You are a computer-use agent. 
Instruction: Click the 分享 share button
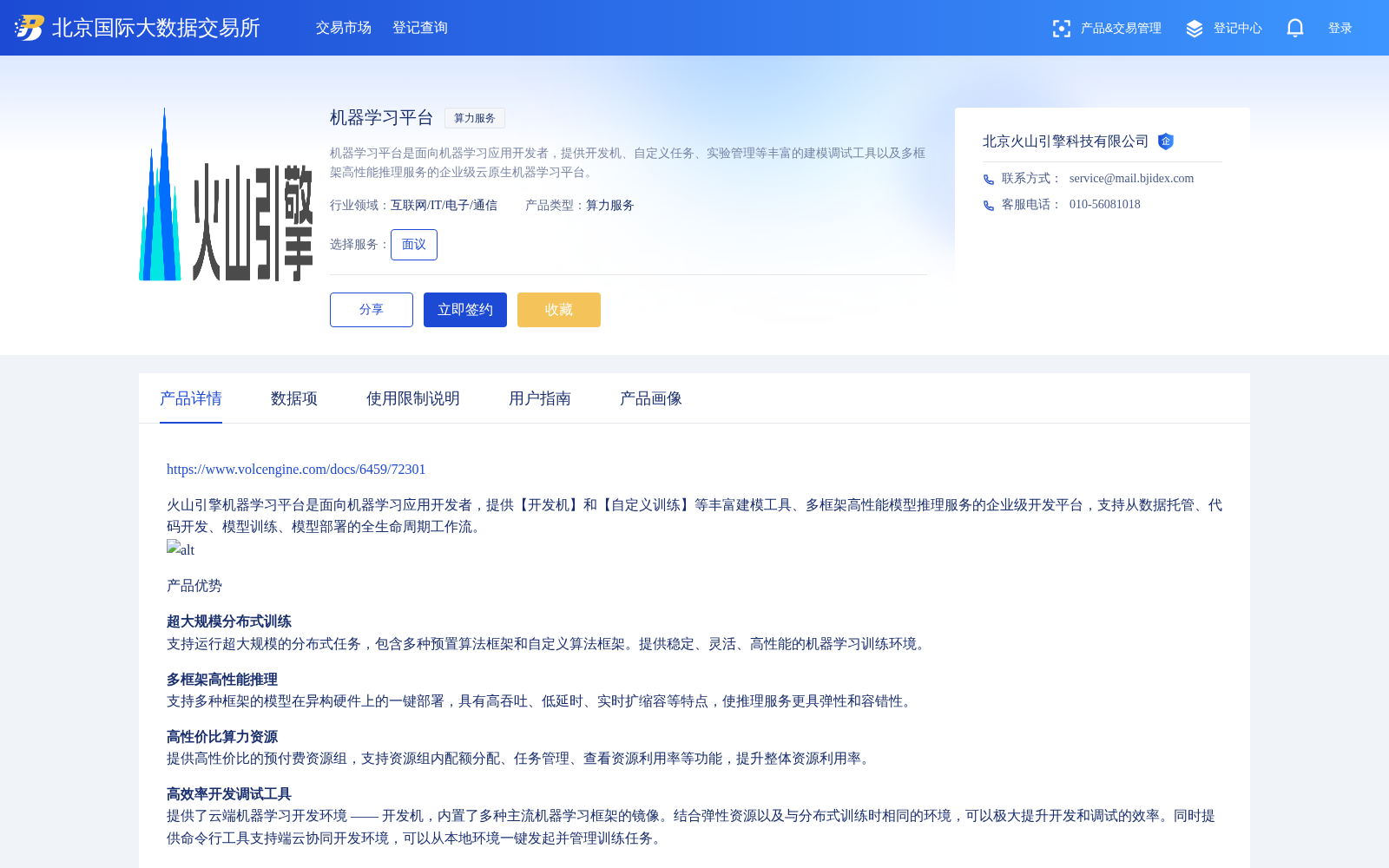pos(372,310)
